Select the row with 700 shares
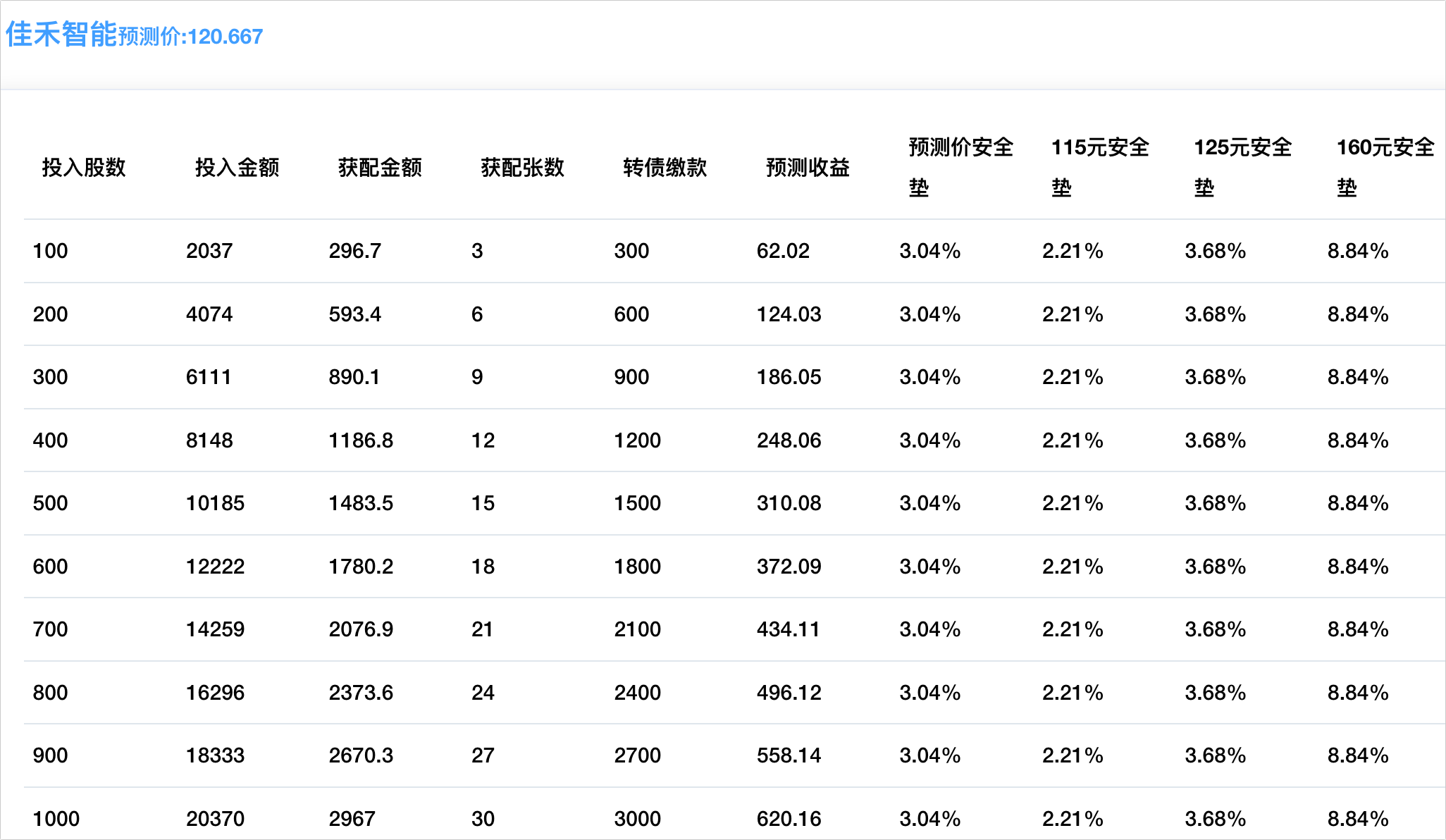Screen dimensions: 1446x840 click(x=50, y=629)
